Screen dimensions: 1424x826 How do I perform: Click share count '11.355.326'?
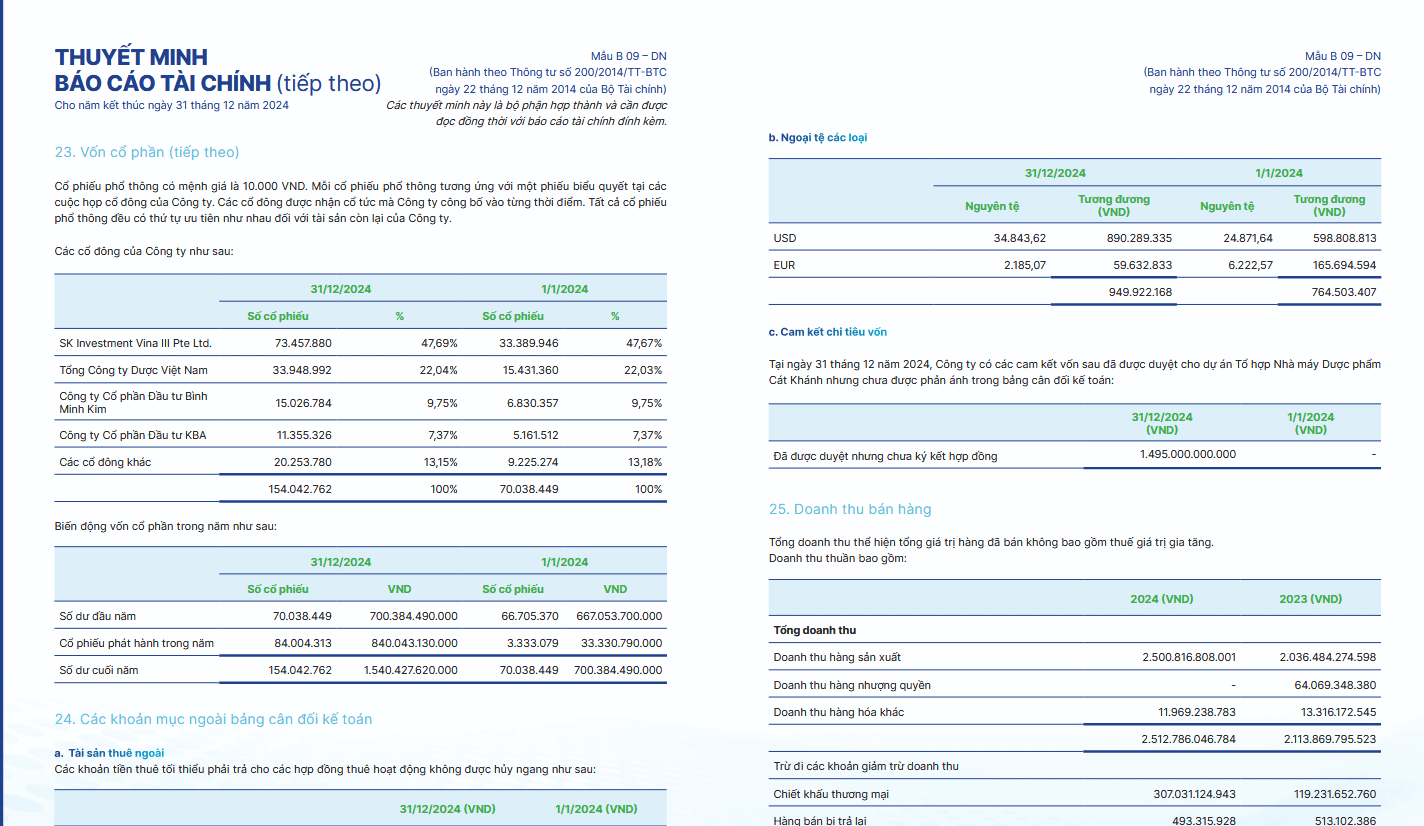(x=304, y=435)
